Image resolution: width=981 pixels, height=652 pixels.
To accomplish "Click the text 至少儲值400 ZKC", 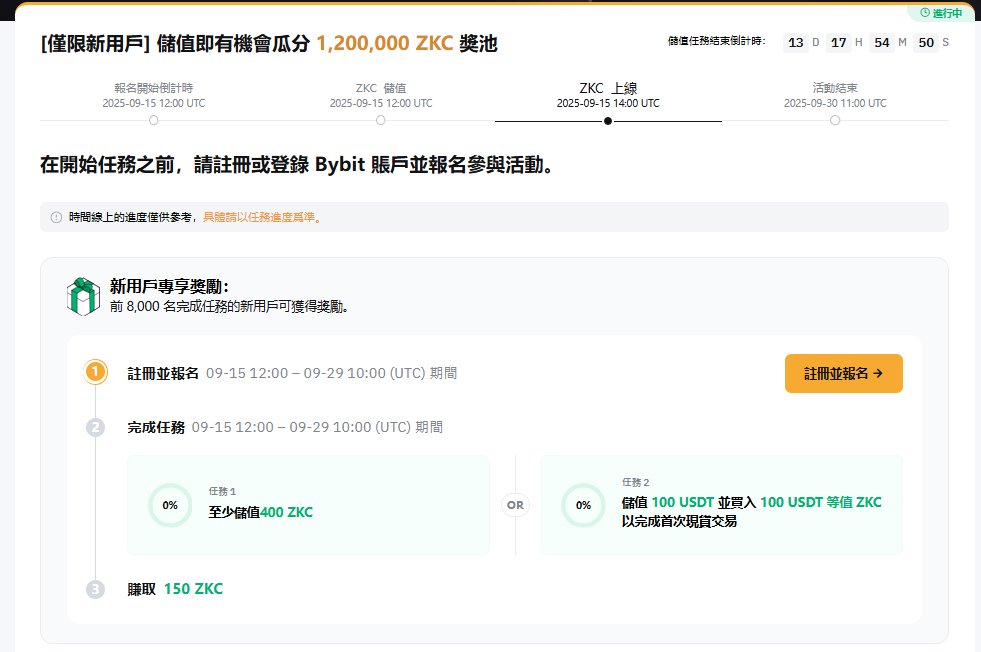I will click(x=260, y=512).
